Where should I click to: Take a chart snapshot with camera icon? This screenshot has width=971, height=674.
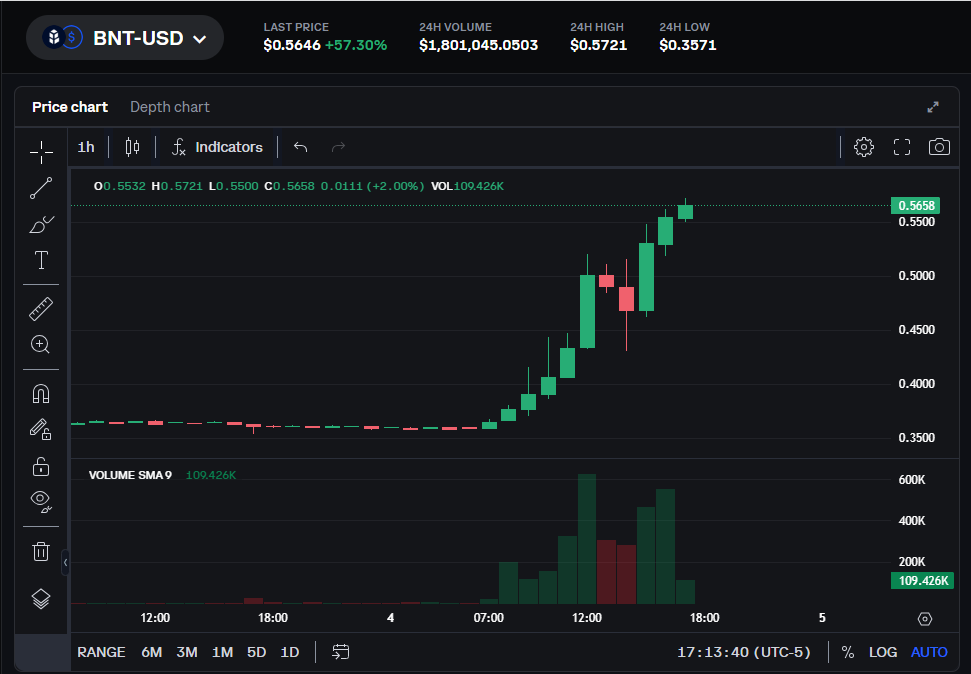[939, 147]
